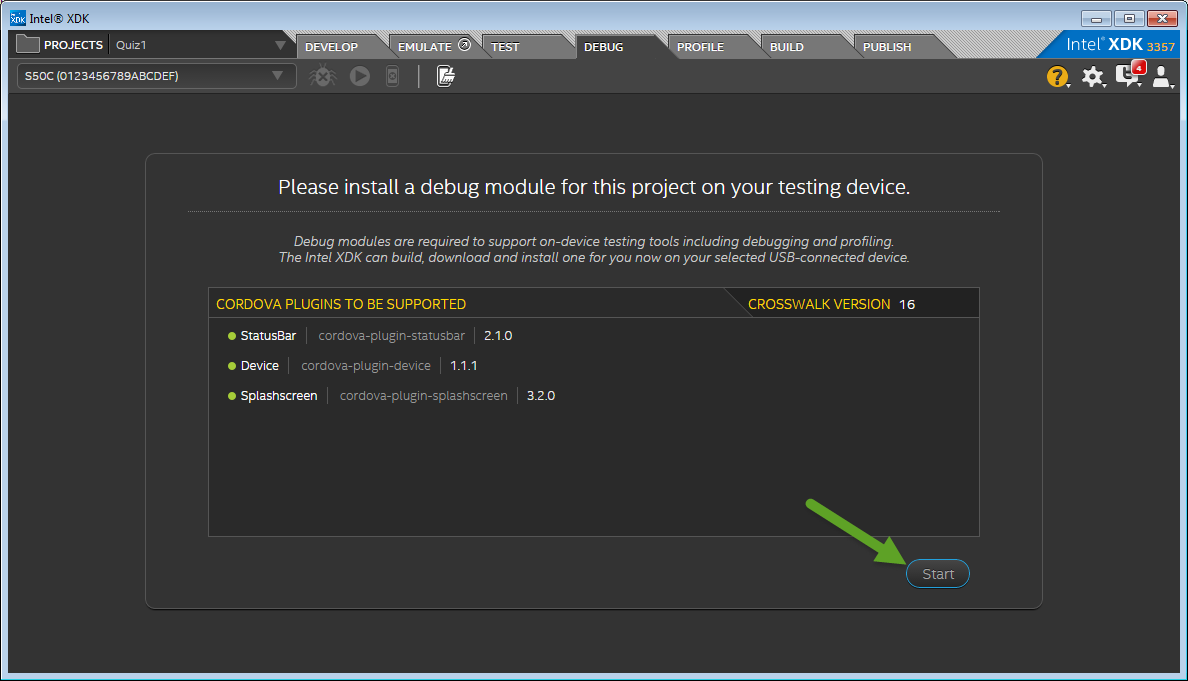
Task: Click cordova-plugin-statusbar text
Action: coord(392,336)
